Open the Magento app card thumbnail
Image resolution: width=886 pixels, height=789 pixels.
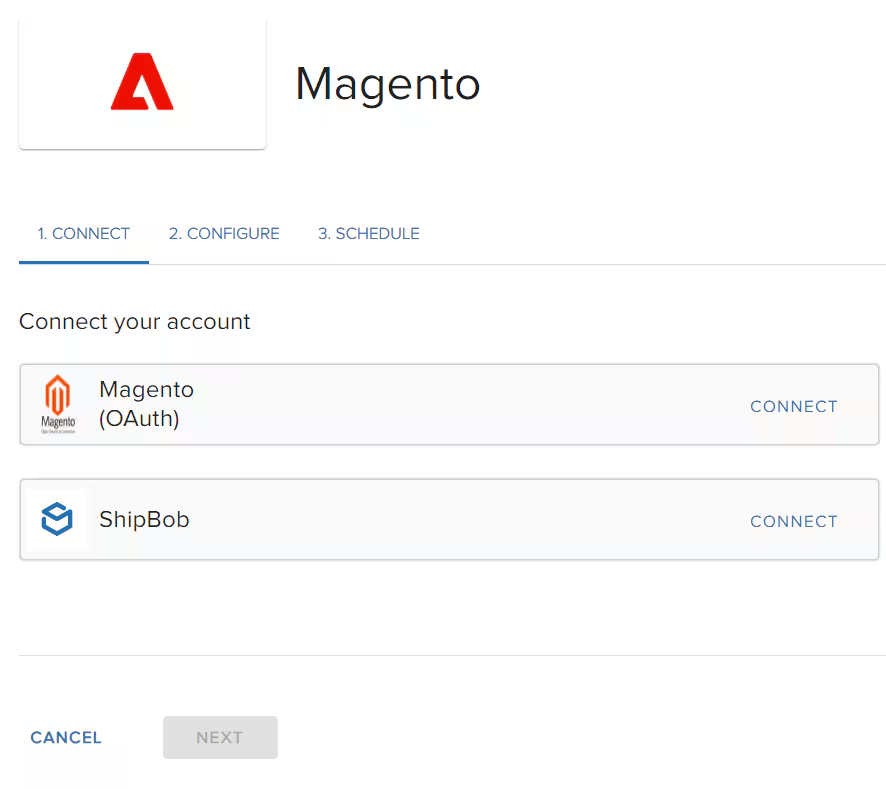(141, 82)
